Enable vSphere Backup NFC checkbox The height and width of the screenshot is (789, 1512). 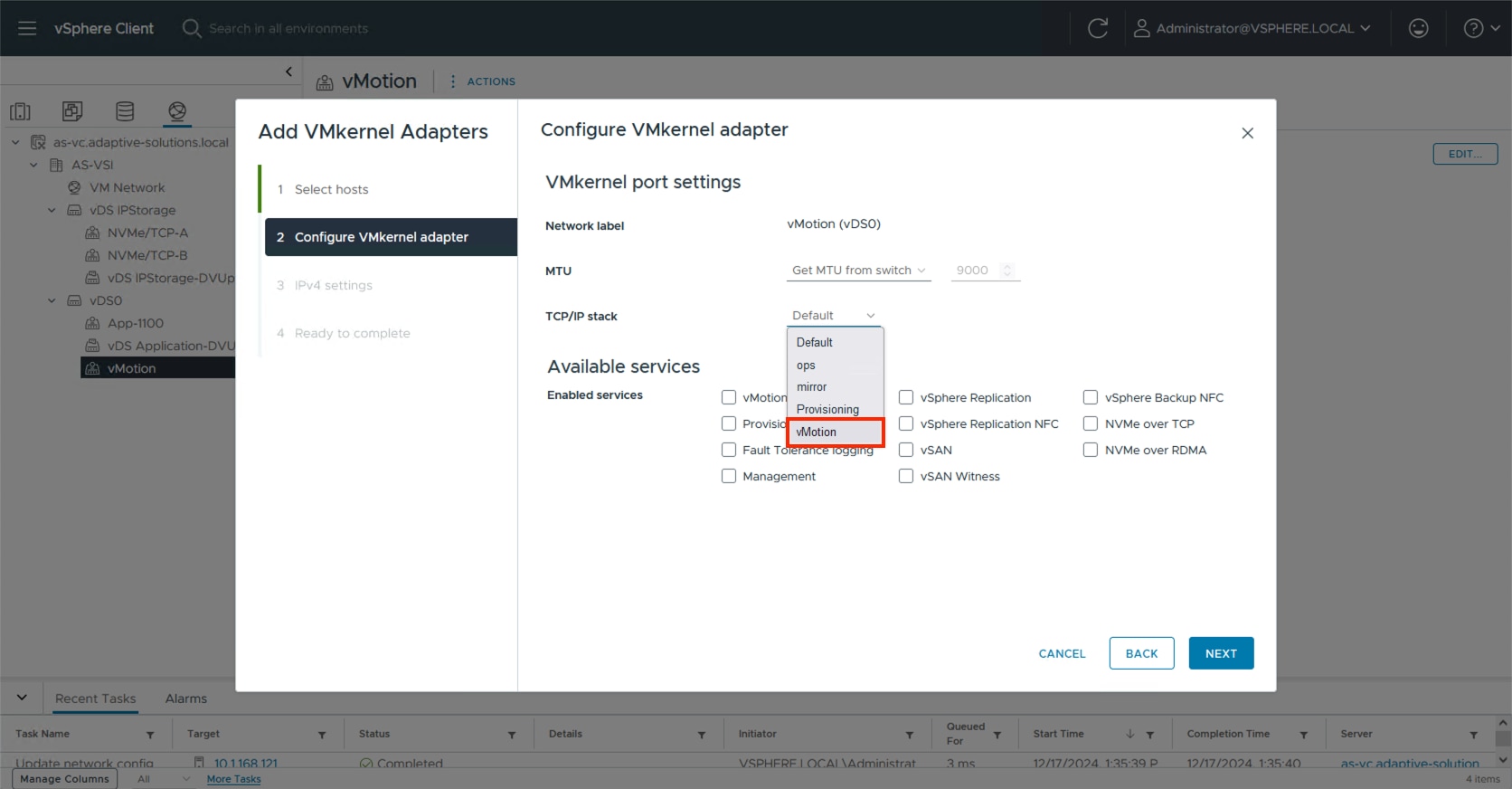[1091, 397]
